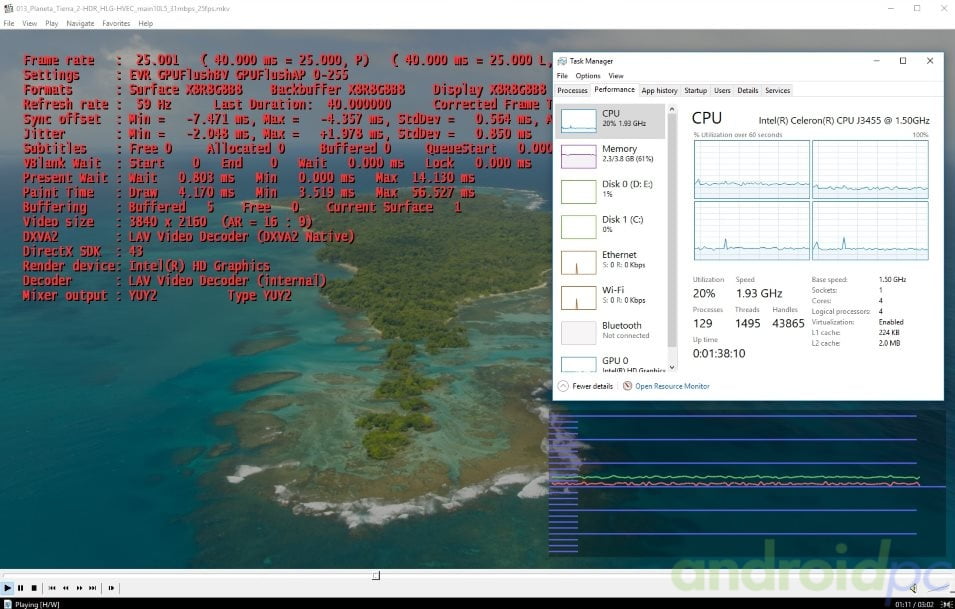
Task: Skip to the previous file or chapter
Action: (52, 588)
